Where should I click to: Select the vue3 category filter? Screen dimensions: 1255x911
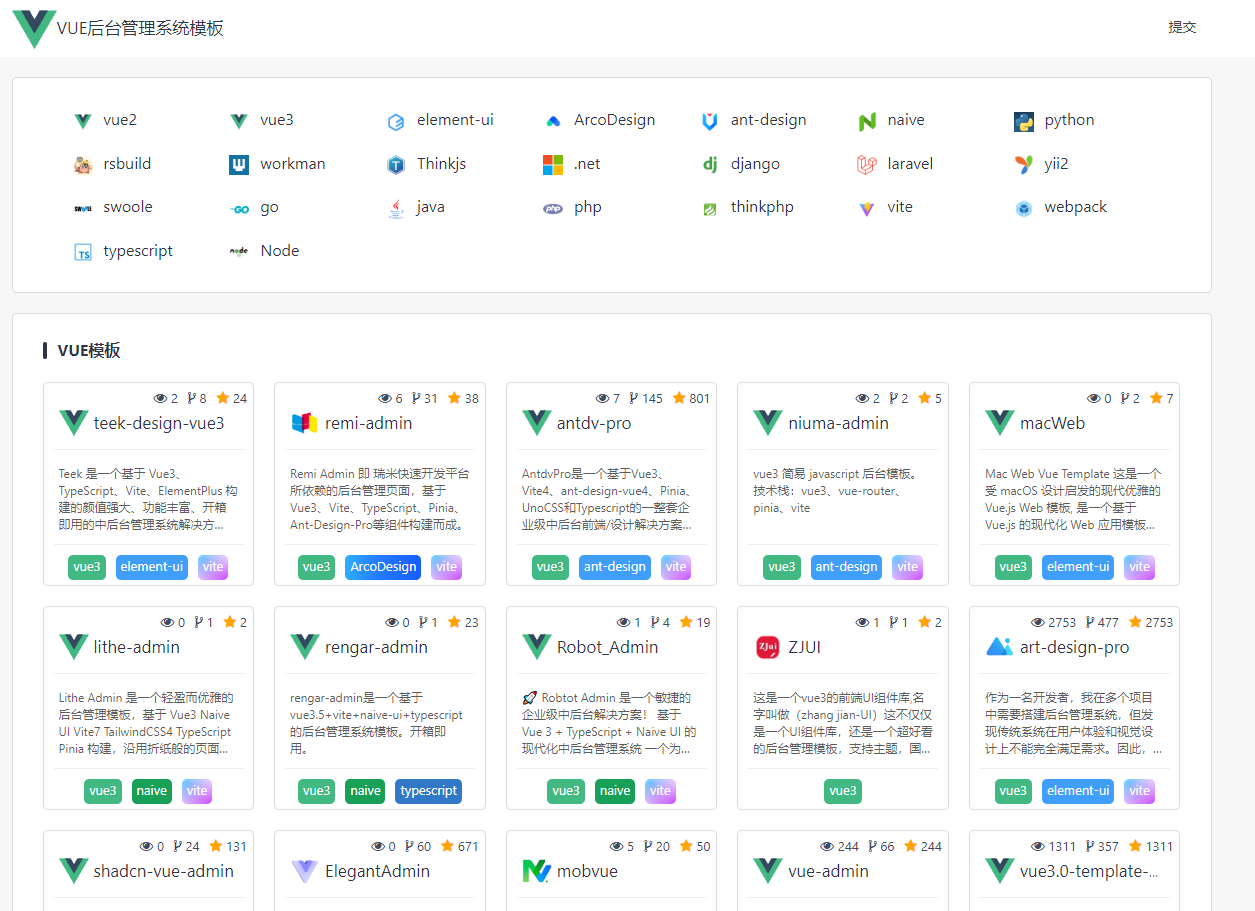pyautogui.click(x=276, y=120)
